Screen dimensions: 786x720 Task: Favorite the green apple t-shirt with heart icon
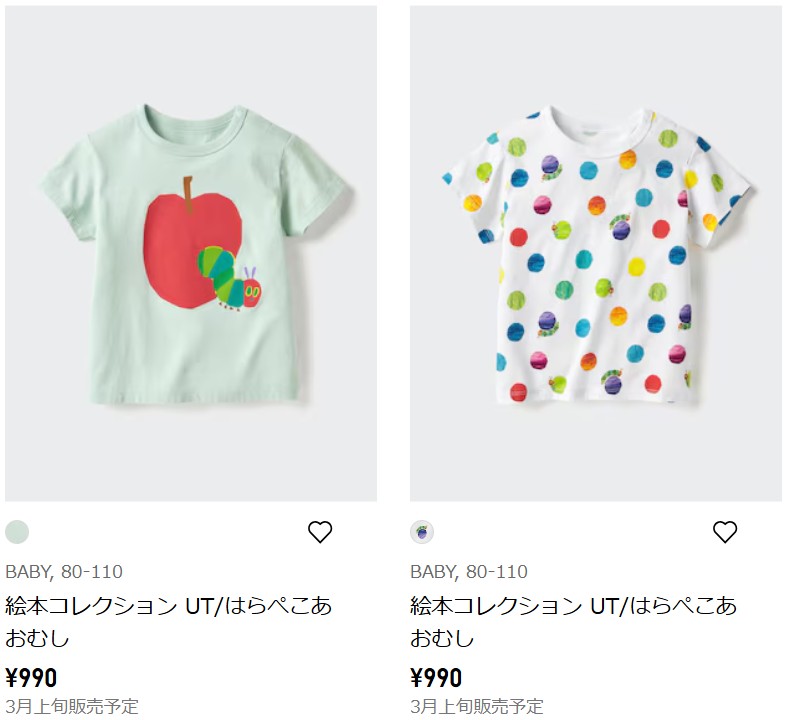[320, 532]
